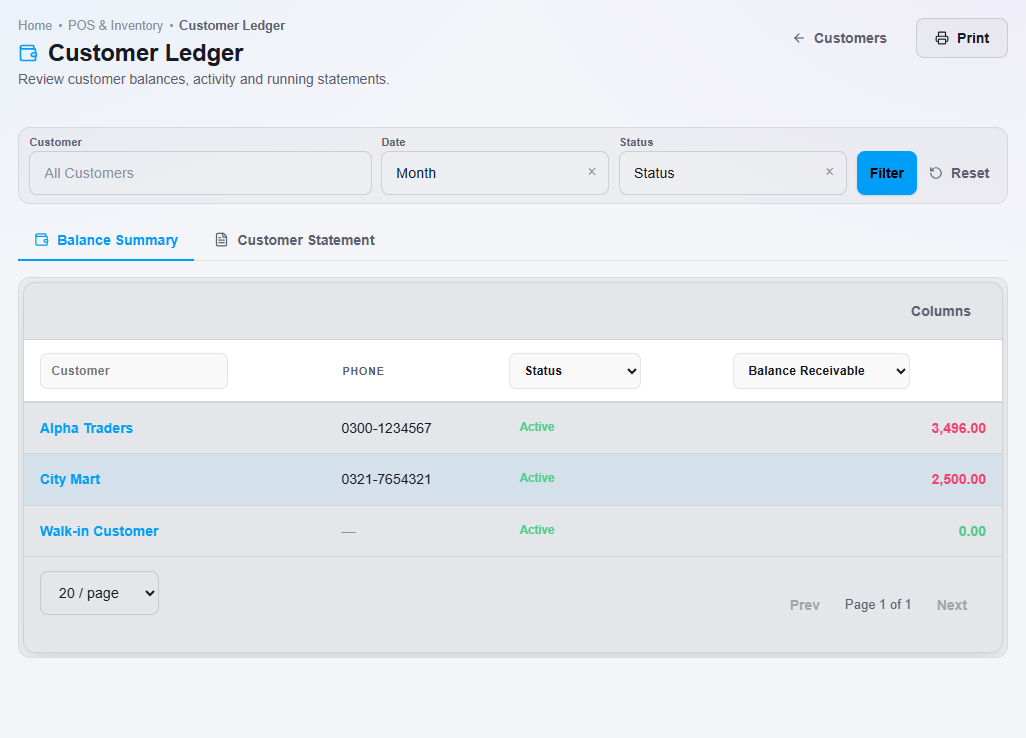Viewport: 1026px width, 738px height.
Task: Click Alpha Traders balance 3,496.00
Action: pyautogui.click(x=958, y=428)
